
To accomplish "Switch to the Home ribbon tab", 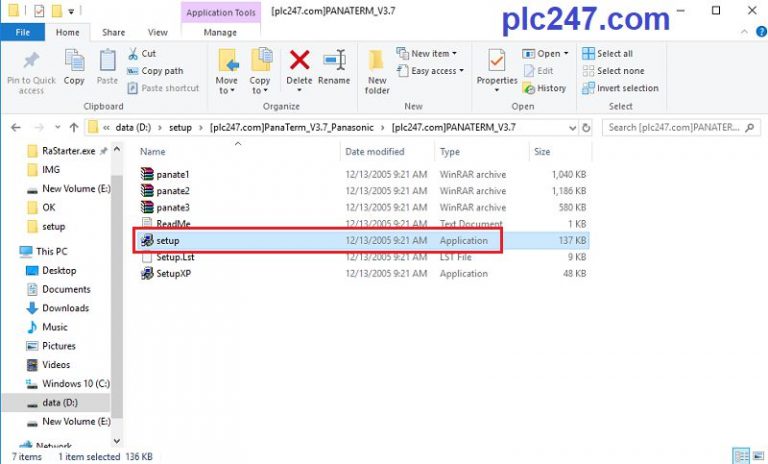I will [x=68, y=32].
